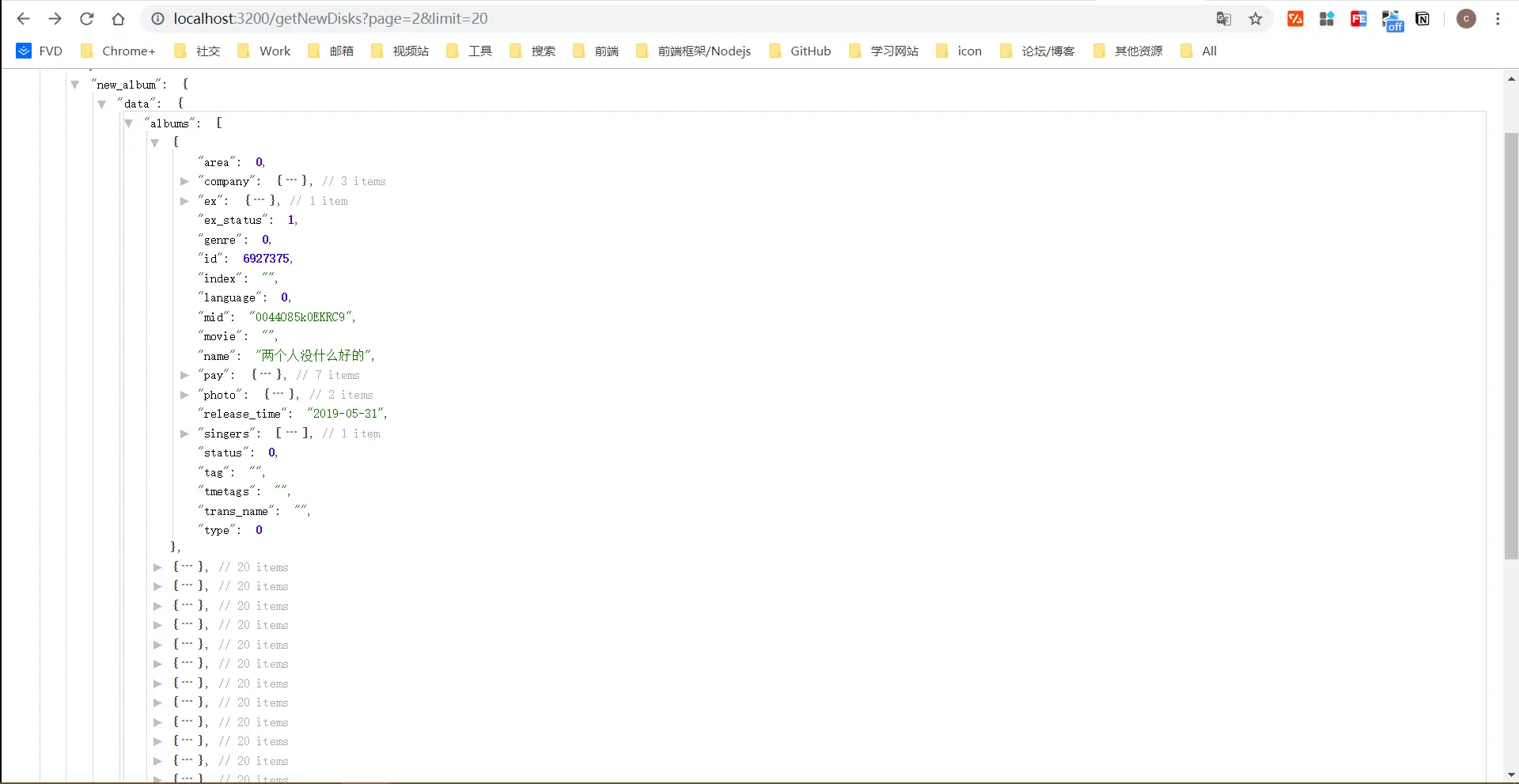View site information for localhost
Image resolution: width=1519 pixels, height=784 pixels.
tap(157, 19)
